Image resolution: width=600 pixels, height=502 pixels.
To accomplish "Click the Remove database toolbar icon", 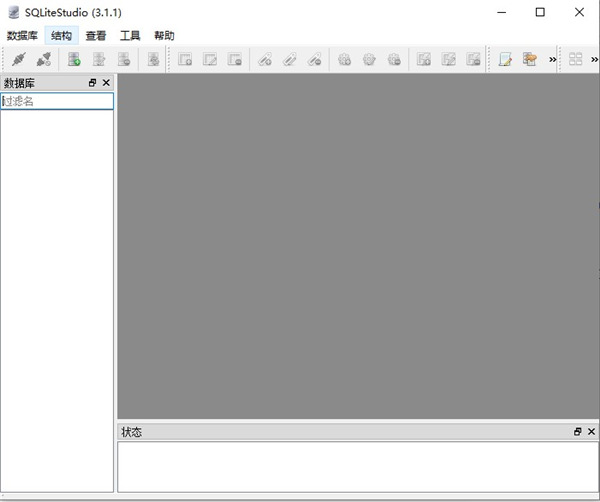I will pyautogui.click(x=124, y=59).
